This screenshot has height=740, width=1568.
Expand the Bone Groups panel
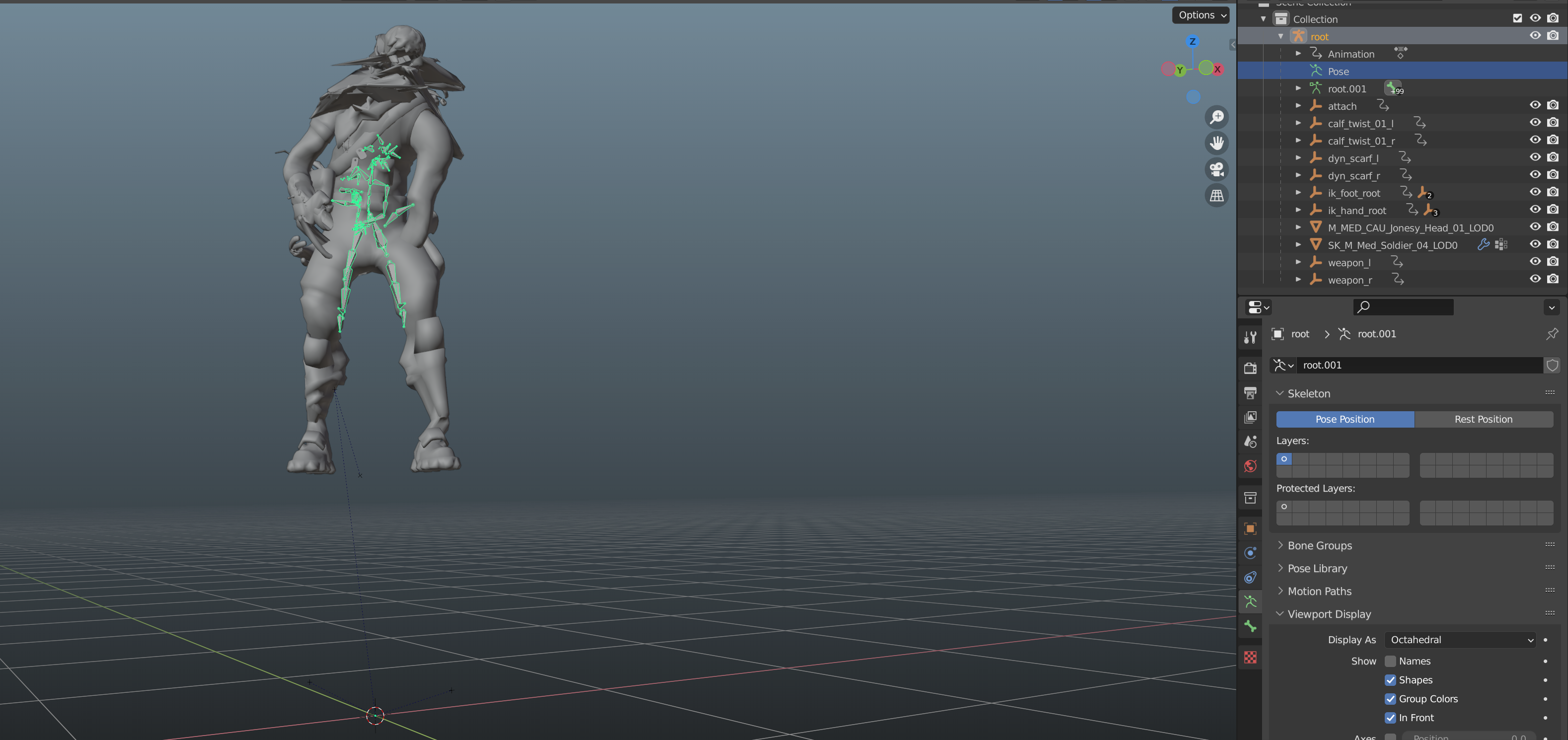pyautogui.click(x=1320, y=545)
